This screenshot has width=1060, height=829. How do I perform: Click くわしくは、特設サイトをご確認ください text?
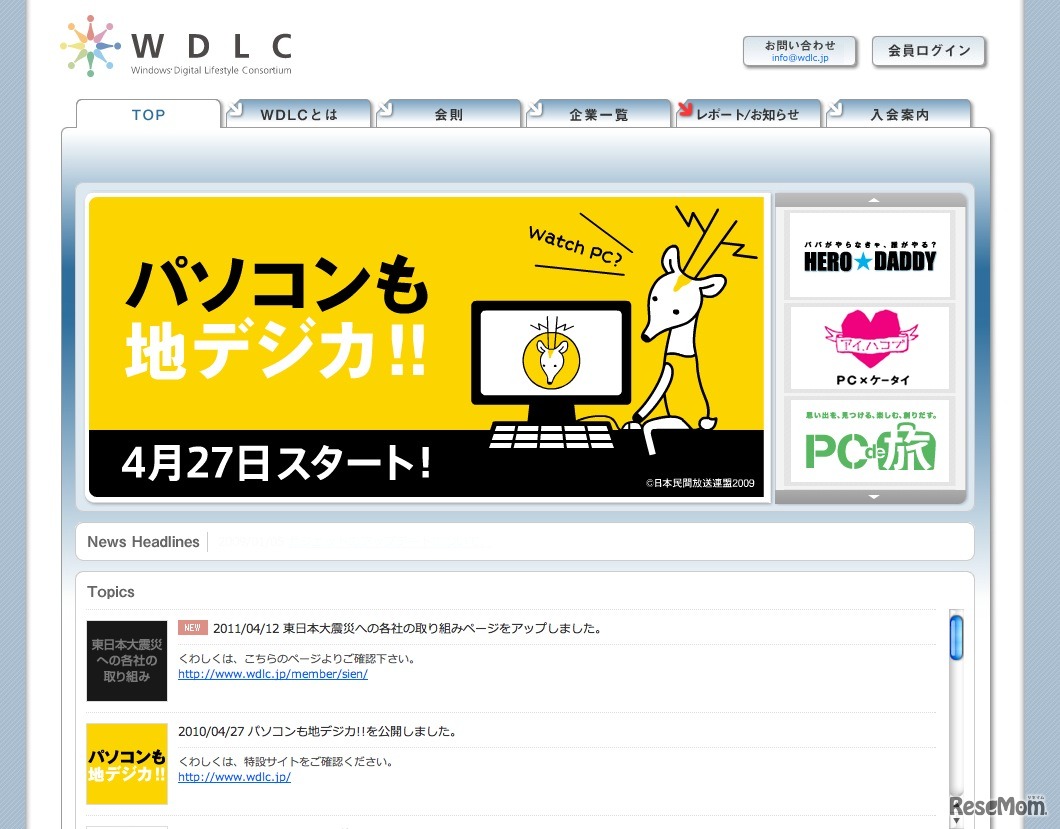coord(286,761)
